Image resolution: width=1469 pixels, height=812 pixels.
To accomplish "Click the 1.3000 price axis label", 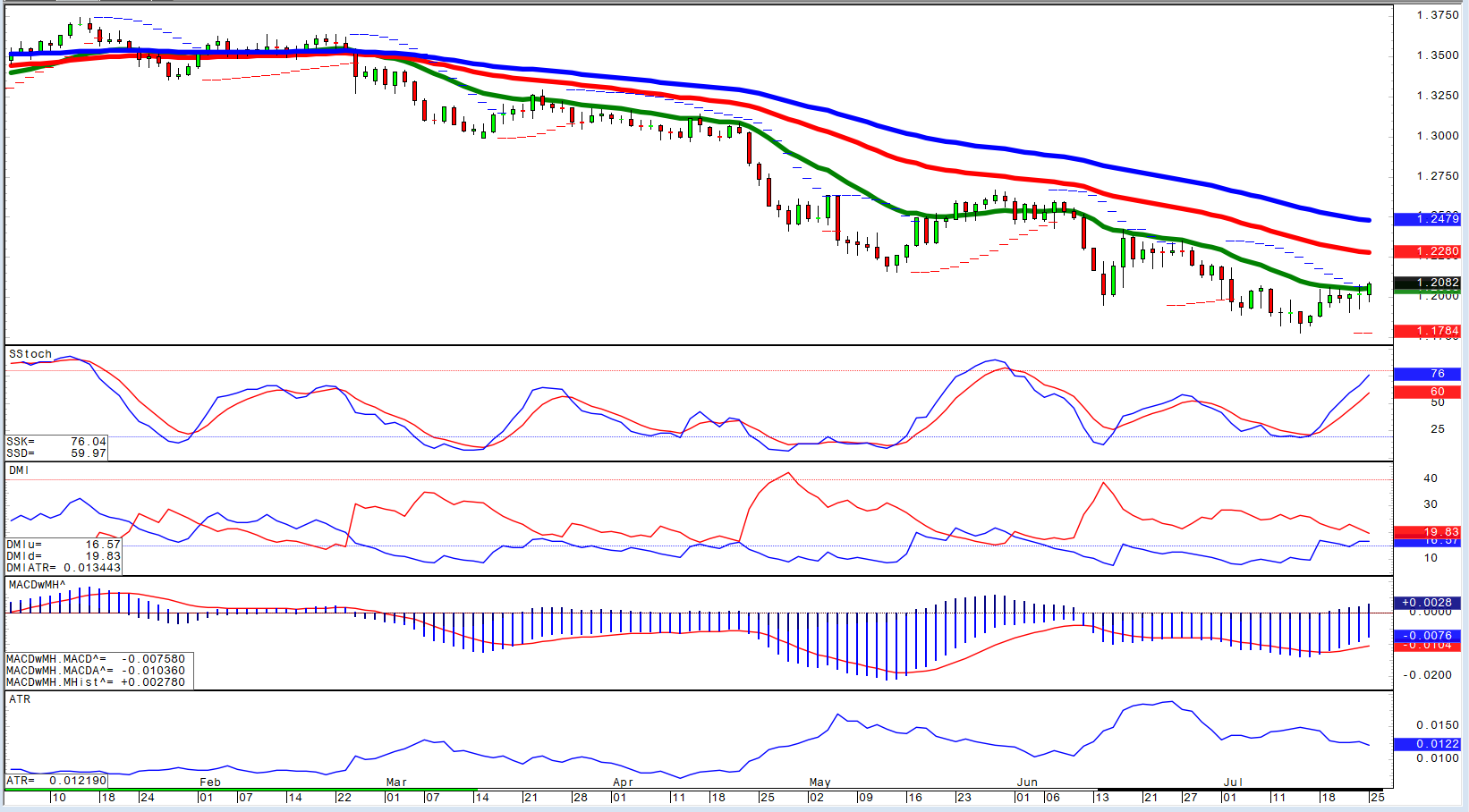I will 1438,136.
